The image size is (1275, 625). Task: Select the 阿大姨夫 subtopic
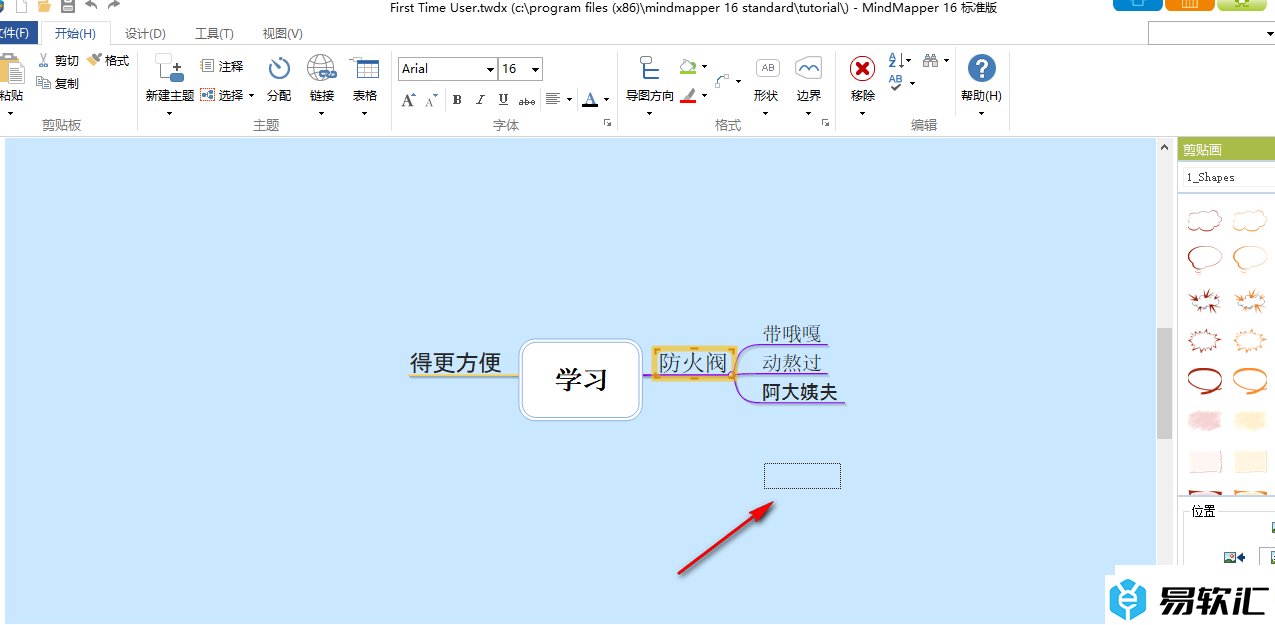click(800, 393)
